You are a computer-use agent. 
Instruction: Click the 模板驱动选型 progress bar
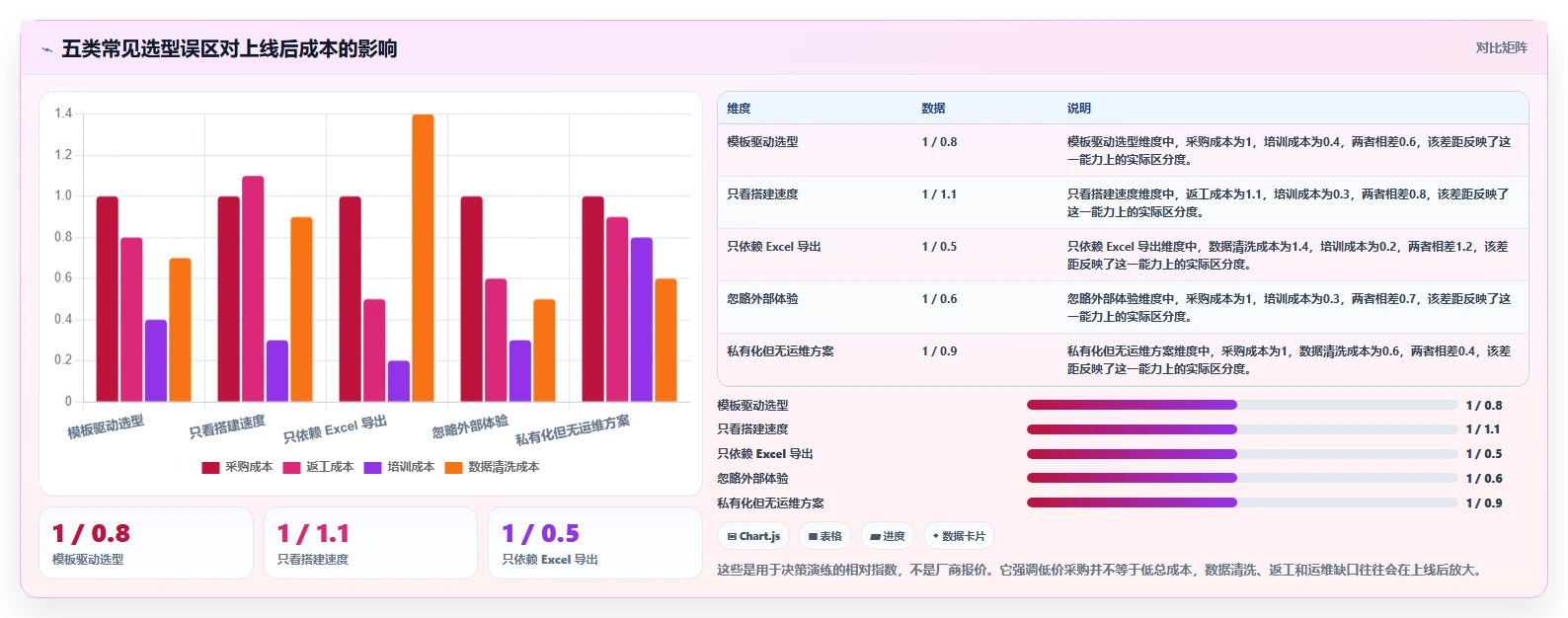[1242, 405]
